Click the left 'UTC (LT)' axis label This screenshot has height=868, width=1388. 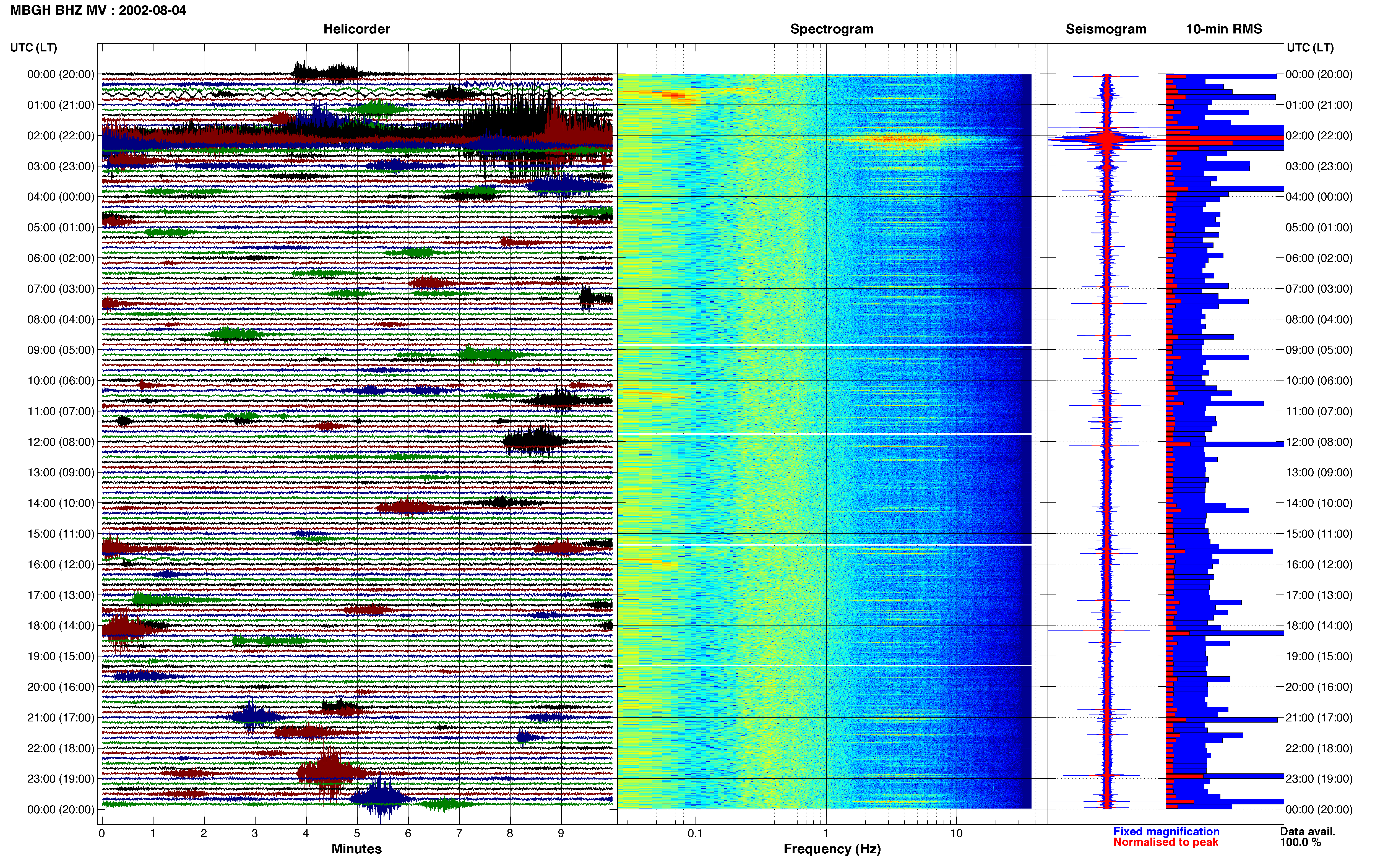tap(33, 47)
